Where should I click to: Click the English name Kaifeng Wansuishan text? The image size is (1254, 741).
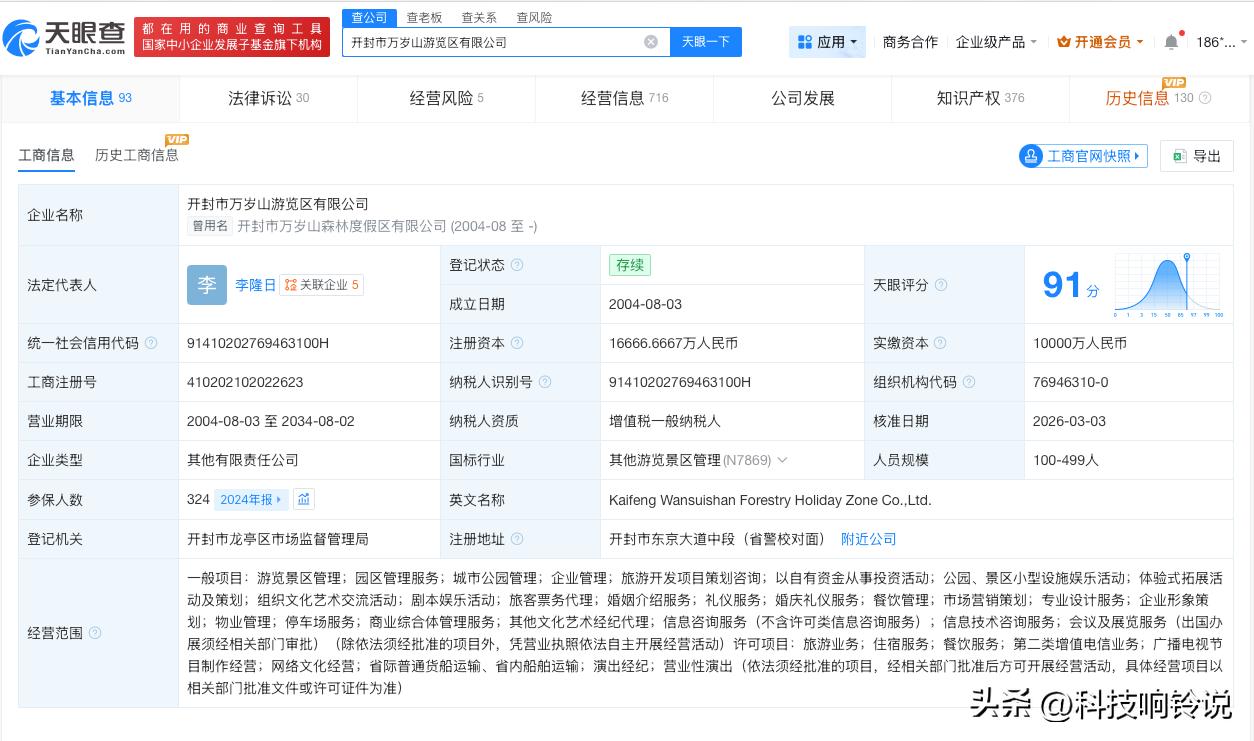coord(770,500)
